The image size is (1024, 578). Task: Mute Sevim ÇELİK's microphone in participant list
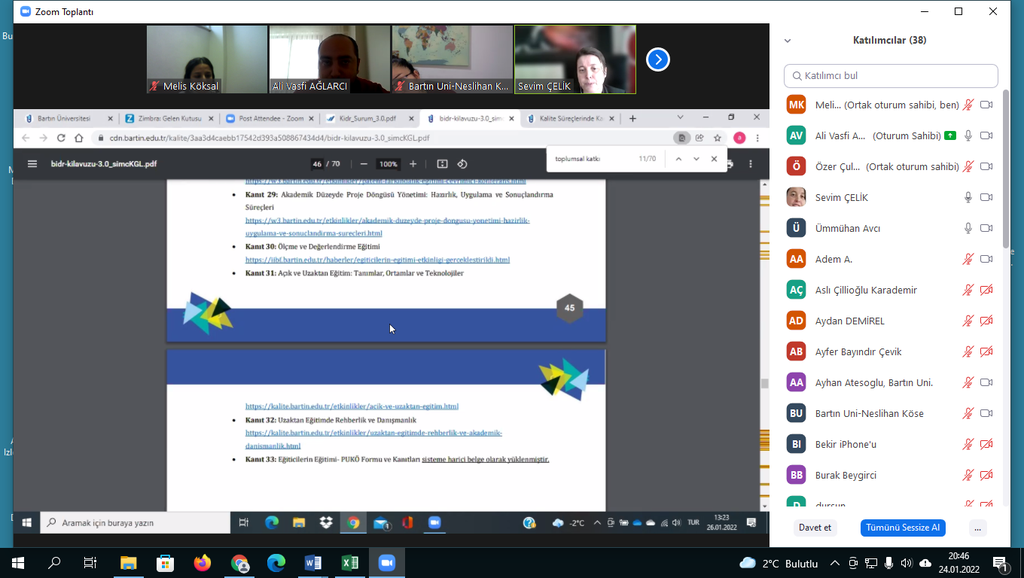[968, 197]
